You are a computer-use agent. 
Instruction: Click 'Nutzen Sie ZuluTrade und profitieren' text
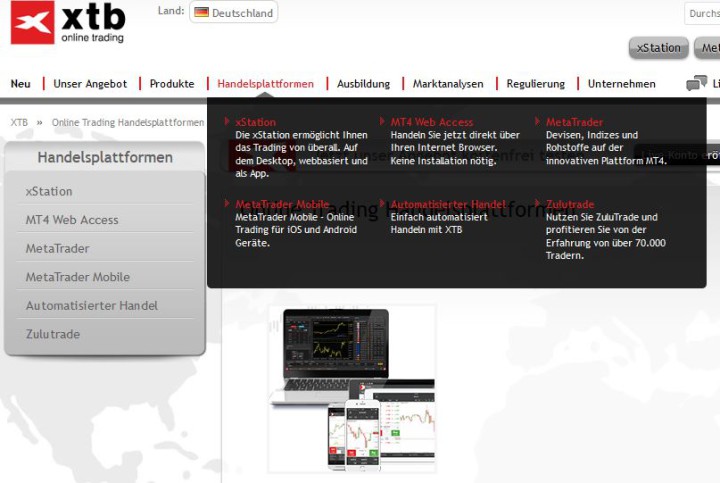[x=605, y=236]
